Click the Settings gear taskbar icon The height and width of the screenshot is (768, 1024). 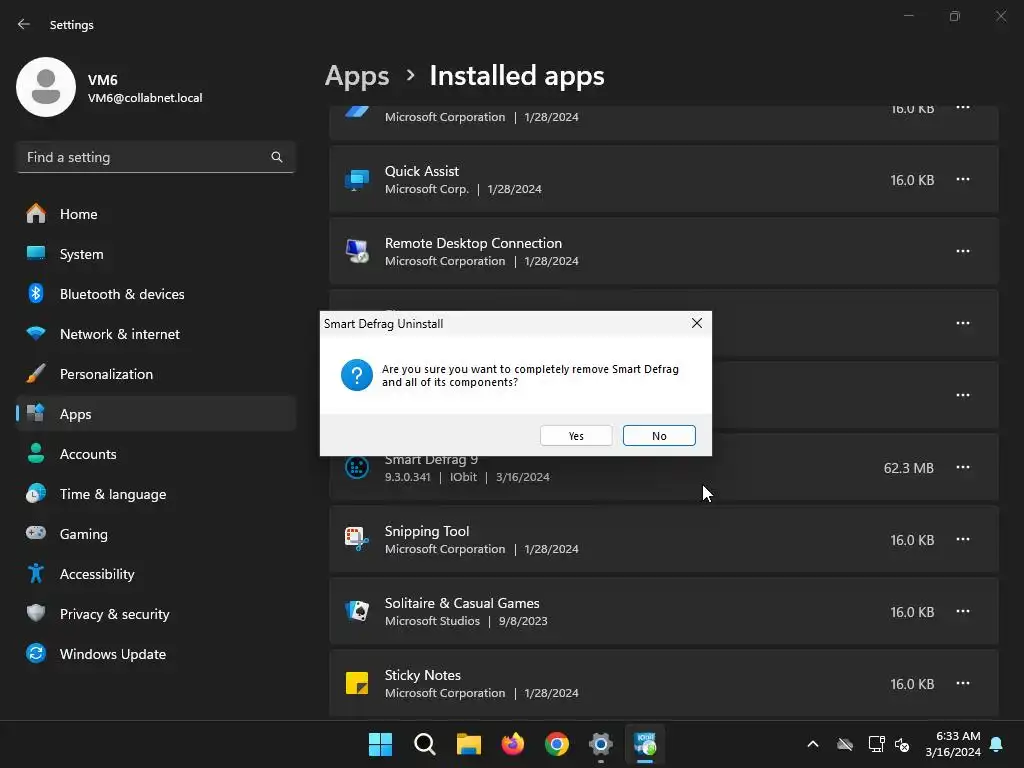pos(600,744)
